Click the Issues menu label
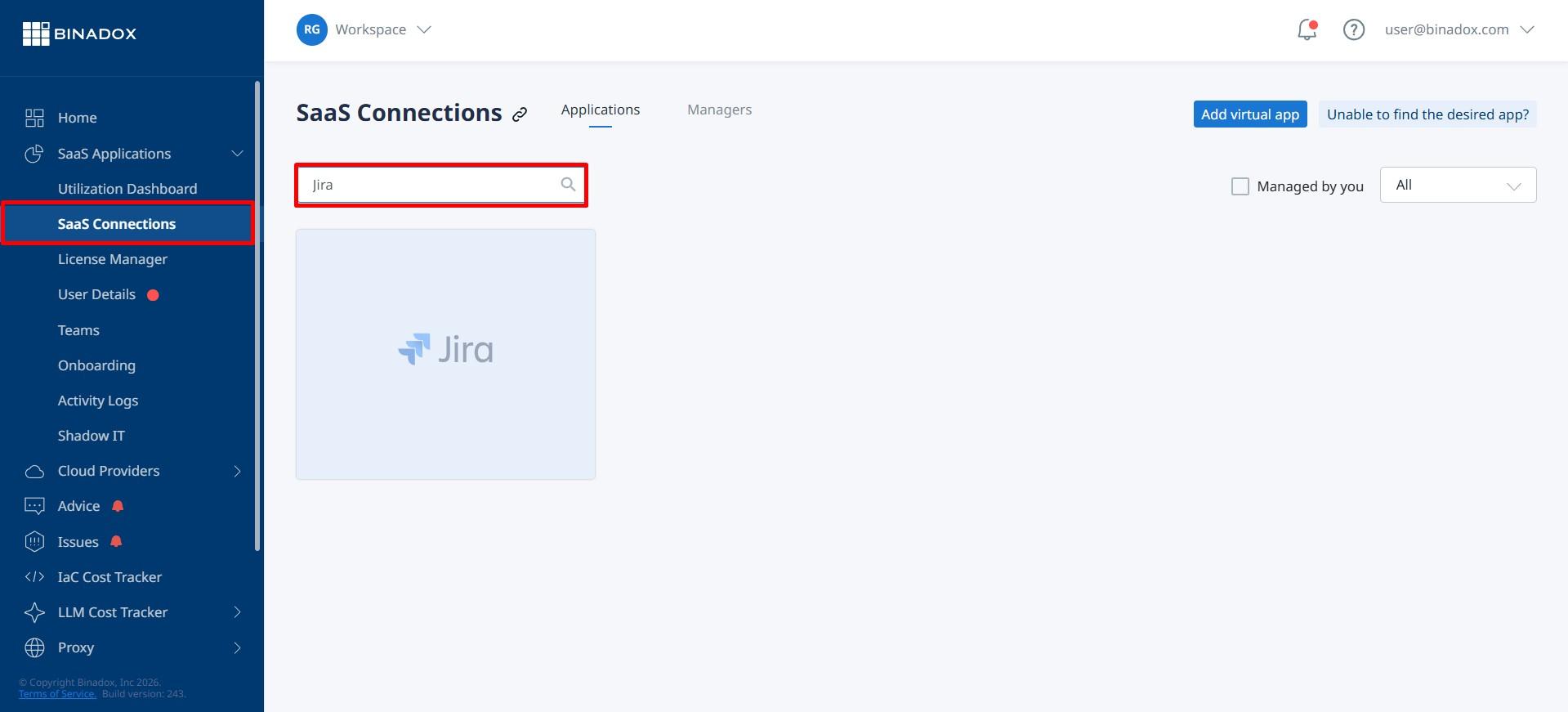1568x712 pixels. point(78,542)
